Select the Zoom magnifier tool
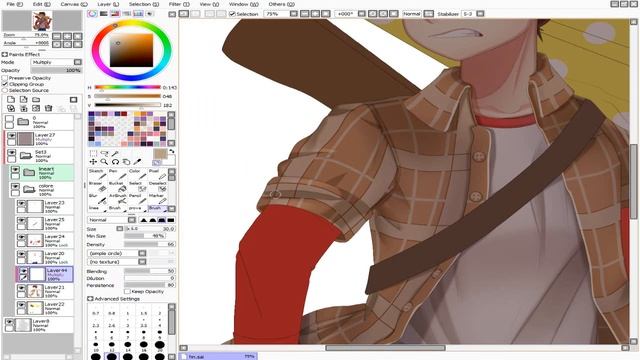Screen dimensions: 640x360 coord(104,162)
